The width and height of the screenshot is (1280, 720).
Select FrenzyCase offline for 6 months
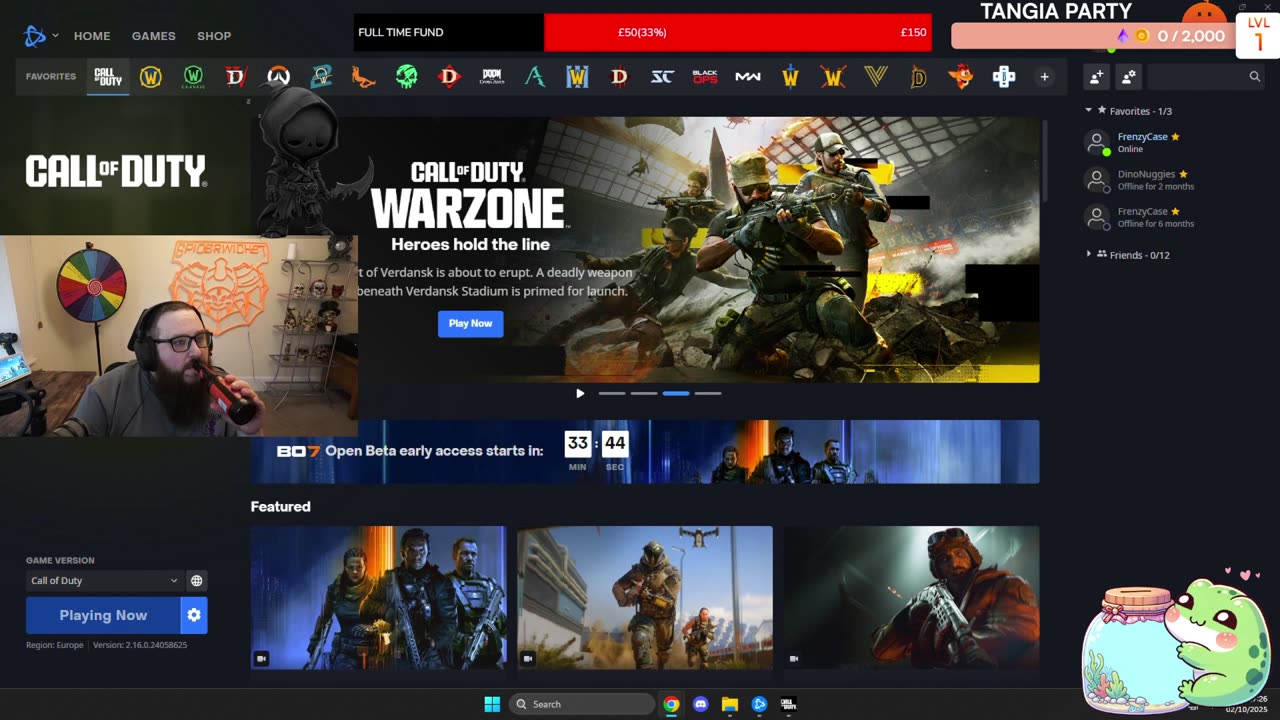(x=1173, y=218)
